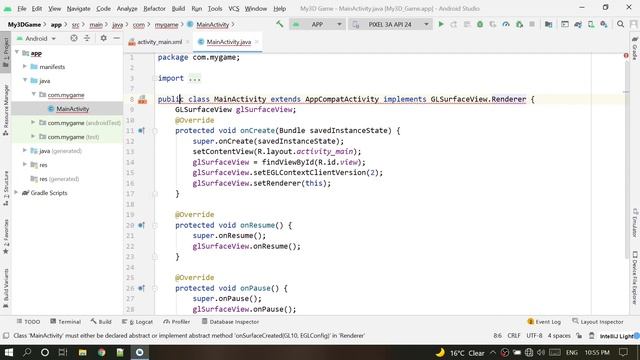
Task: Click the override gutter marker beside onPause
Action: point(141,288)
